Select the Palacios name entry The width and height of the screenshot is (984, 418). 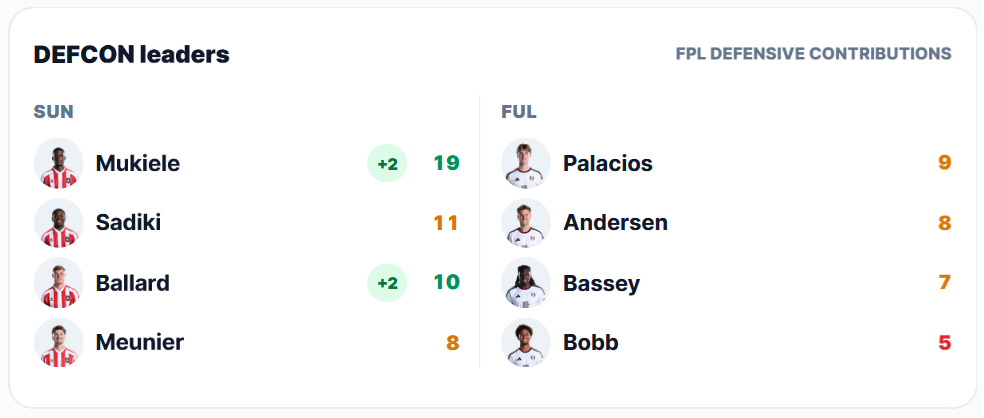pos(607,163)
